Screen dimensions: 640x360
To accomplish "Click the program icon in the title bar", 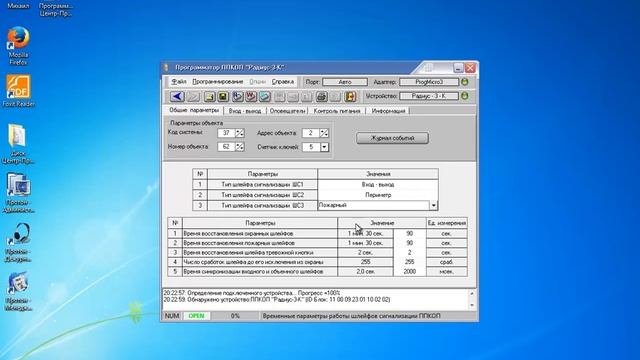I will [166, 67].
